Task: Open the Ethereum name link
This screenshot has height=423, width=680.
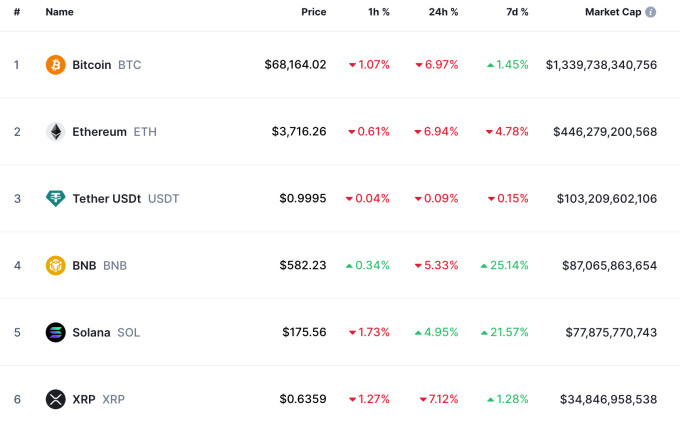Action: click(x=99, y=132)
